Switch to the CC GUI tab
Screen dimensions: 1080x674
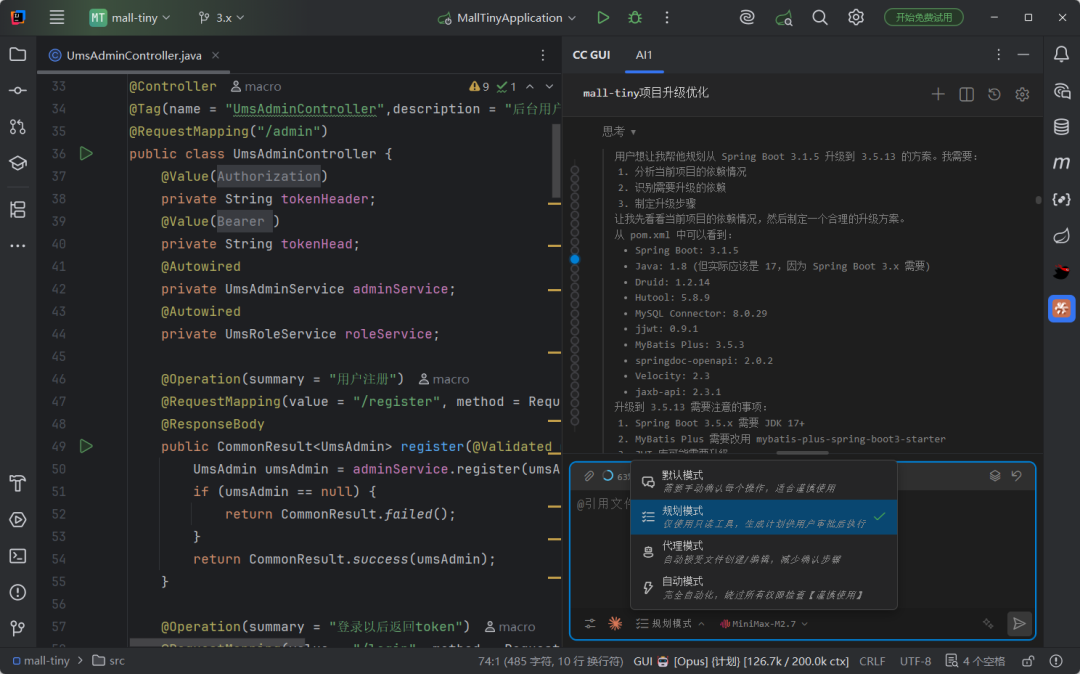tap(592, 55)
